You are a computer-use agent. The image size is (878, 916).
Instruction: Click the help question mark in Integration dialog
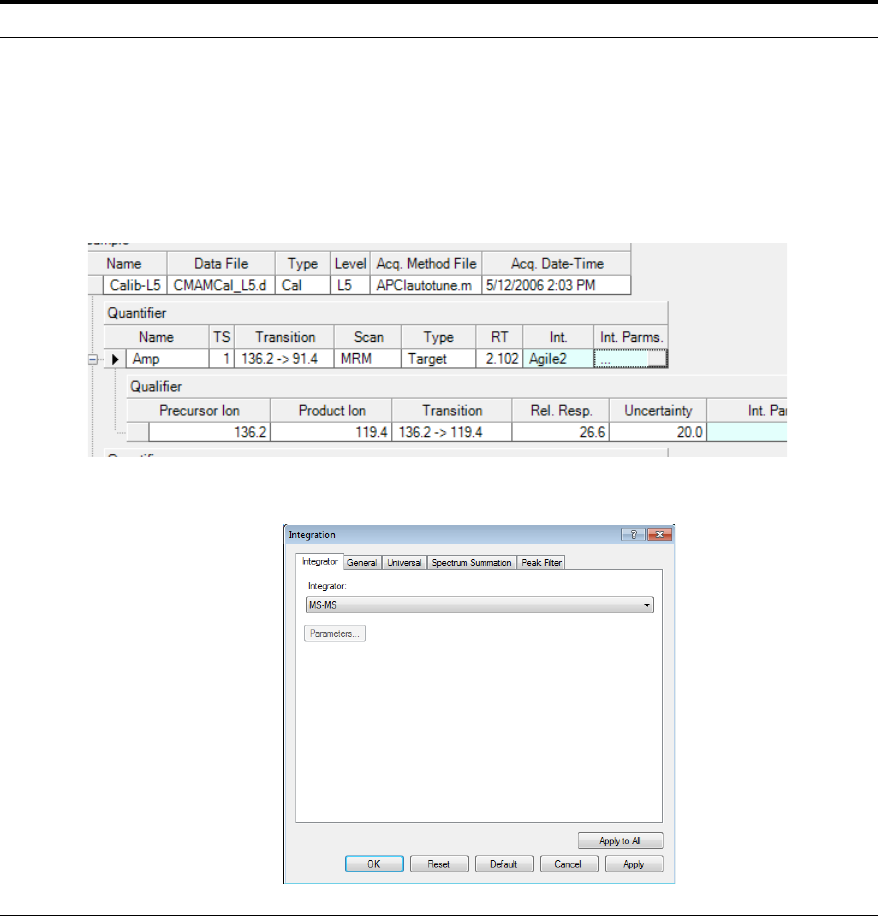point(633,535)
